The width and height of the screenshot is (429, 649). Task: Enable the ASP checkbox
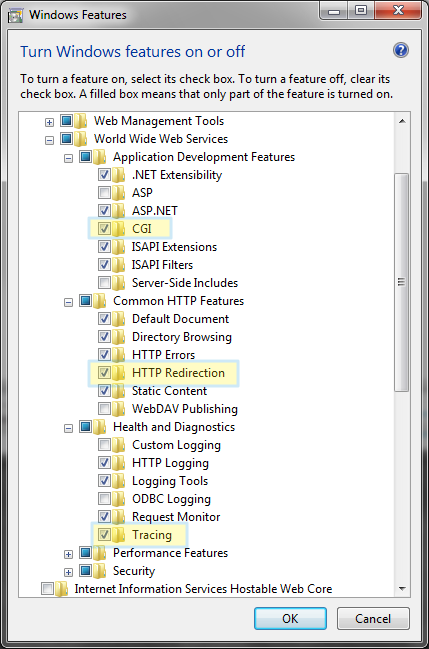104,192
